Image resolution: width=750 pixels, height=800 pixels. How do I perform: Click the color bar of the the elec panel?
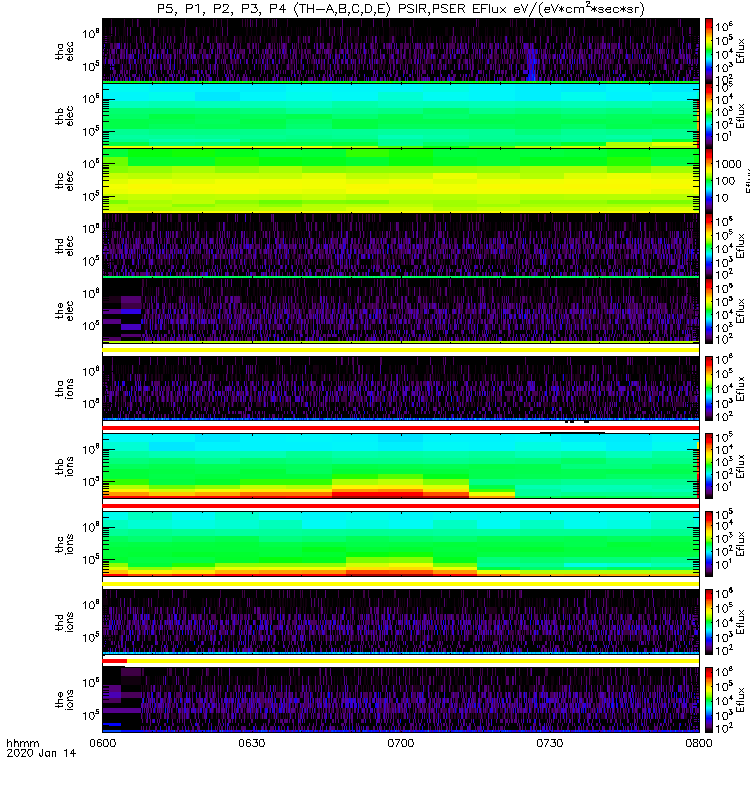point(709,311)
